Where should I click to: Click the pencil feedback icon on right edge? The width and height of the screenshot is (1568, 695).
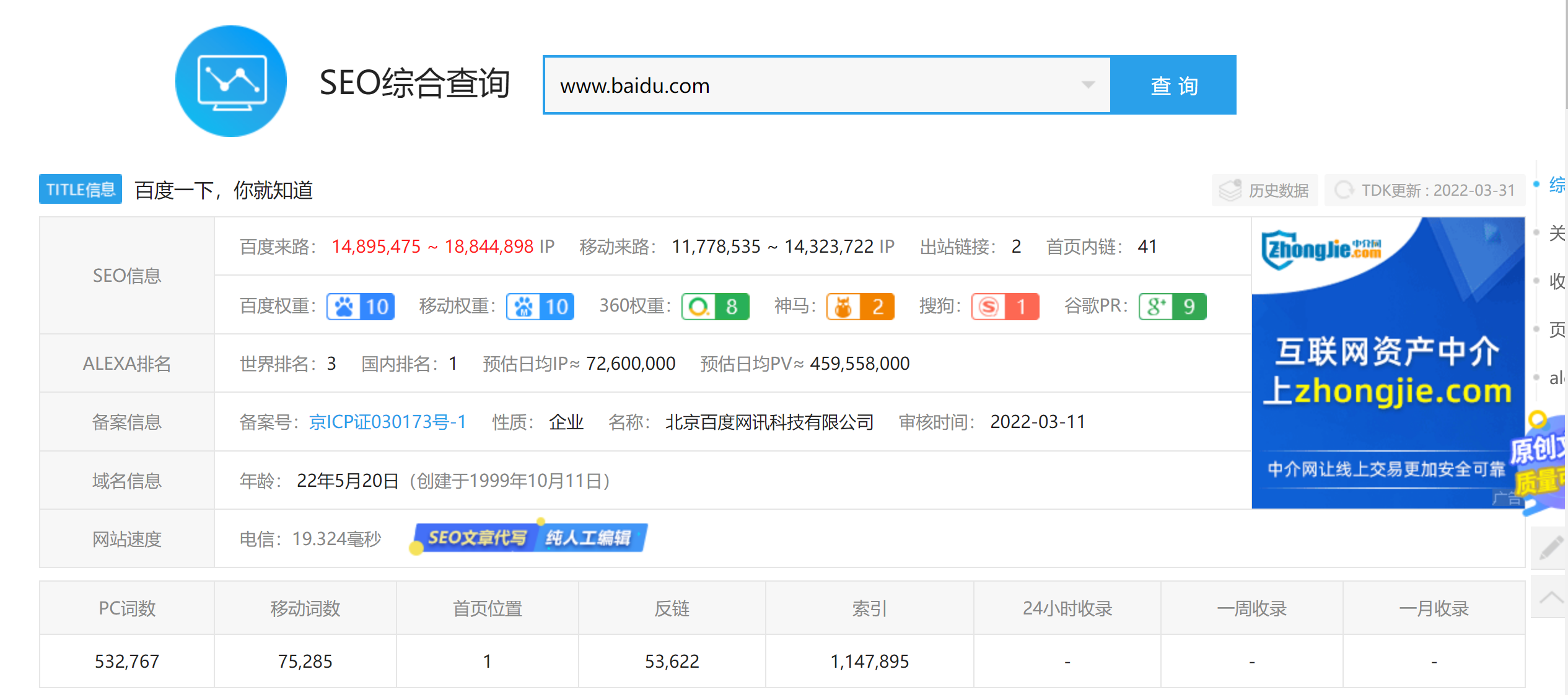[x=1551, y=548]
